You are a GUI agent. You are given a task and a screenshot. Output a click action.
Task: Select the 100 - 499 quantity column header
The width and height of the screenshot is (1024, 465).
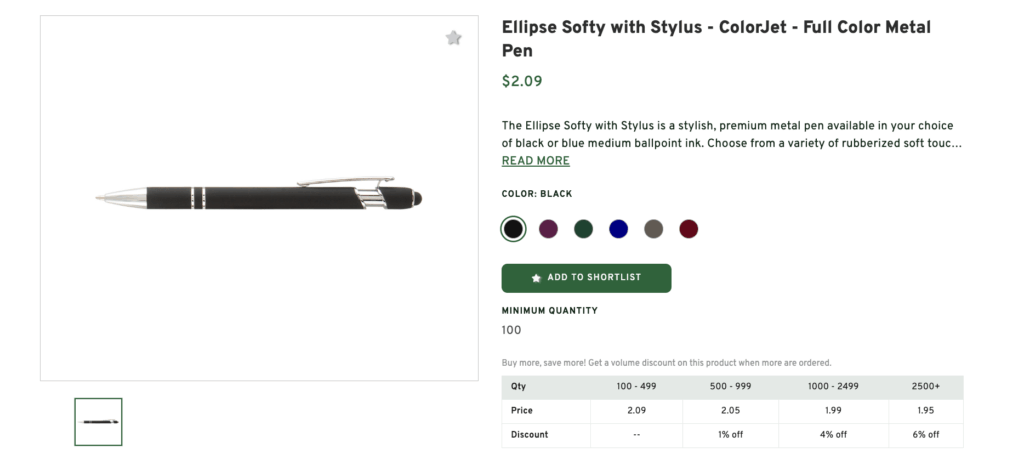click(x=636, y=387)
